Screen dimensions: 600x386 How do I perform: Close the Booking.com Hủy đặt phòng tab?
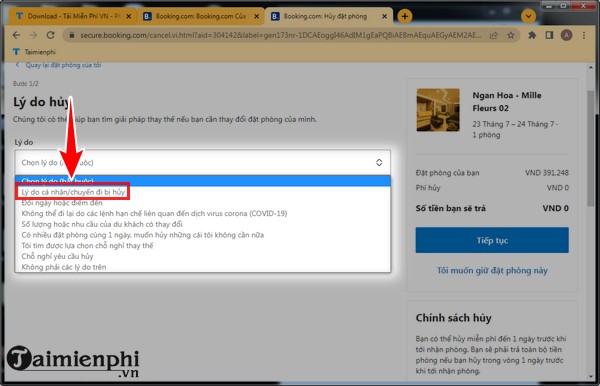pos(385,16)
